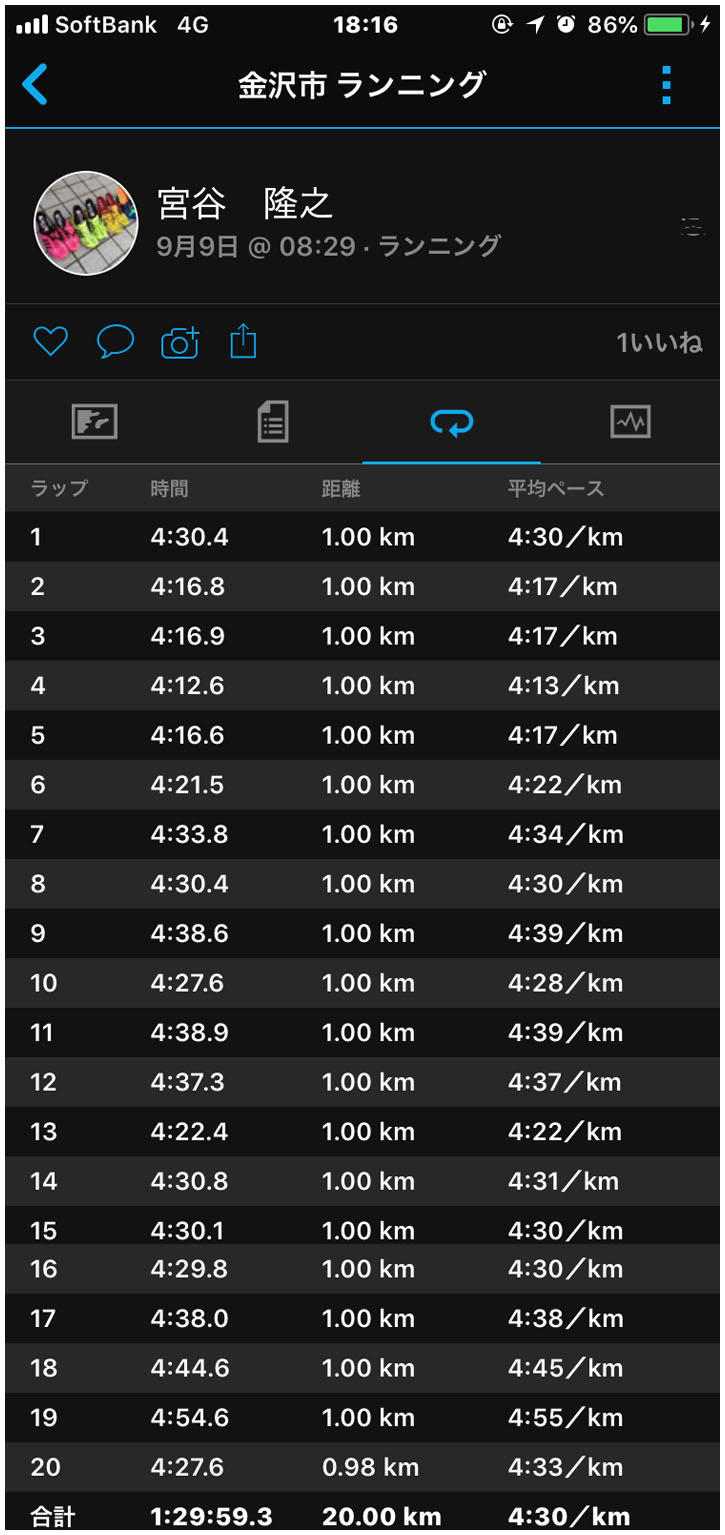Image resolution: width=725 pixels, height=1535 pixels.
Task: Tap the 時間 column header
Action: coord(169,489)
